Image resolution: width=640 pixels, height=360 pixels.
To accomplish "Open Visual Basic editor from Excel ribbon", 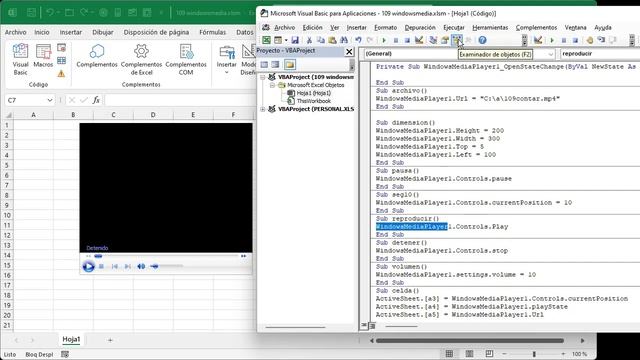I will 20,60.
